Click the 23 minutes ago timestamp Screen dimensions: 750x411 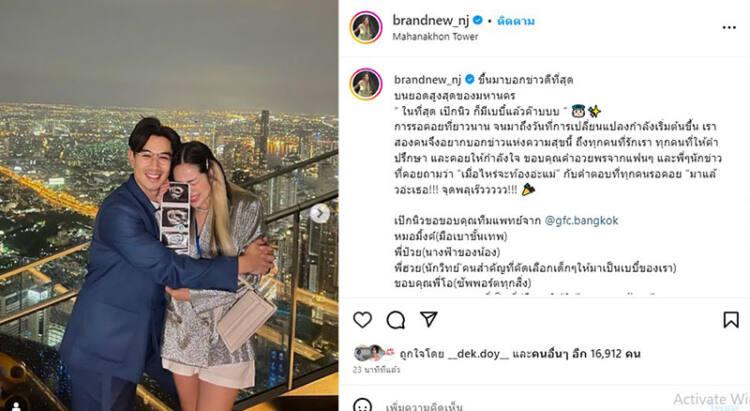[x=376, y=370]
